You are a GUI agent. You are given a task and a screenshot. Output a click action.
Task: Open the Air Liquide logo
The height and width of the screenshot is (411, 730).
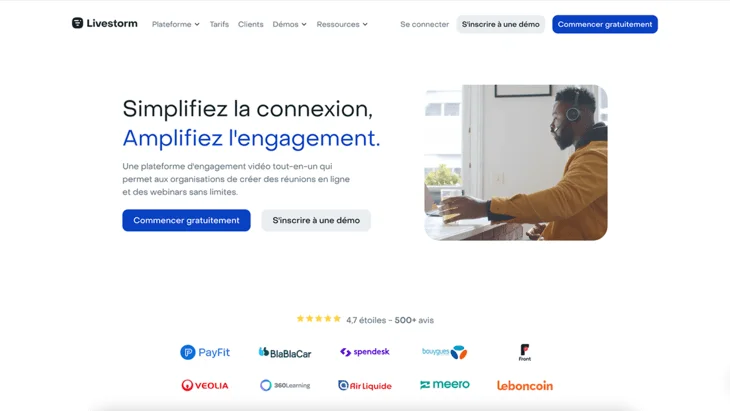[x=365, y=385]
